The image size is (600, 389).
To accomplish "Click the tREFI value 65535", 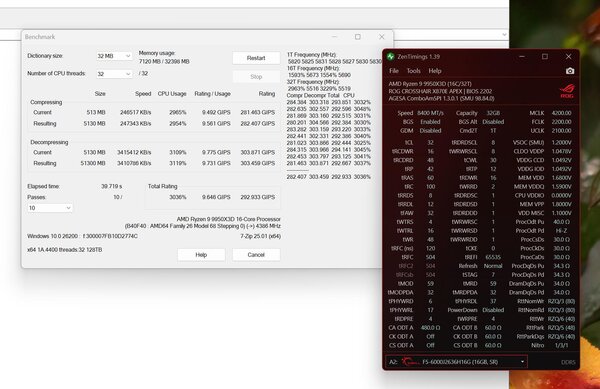I will click(493, 257).
